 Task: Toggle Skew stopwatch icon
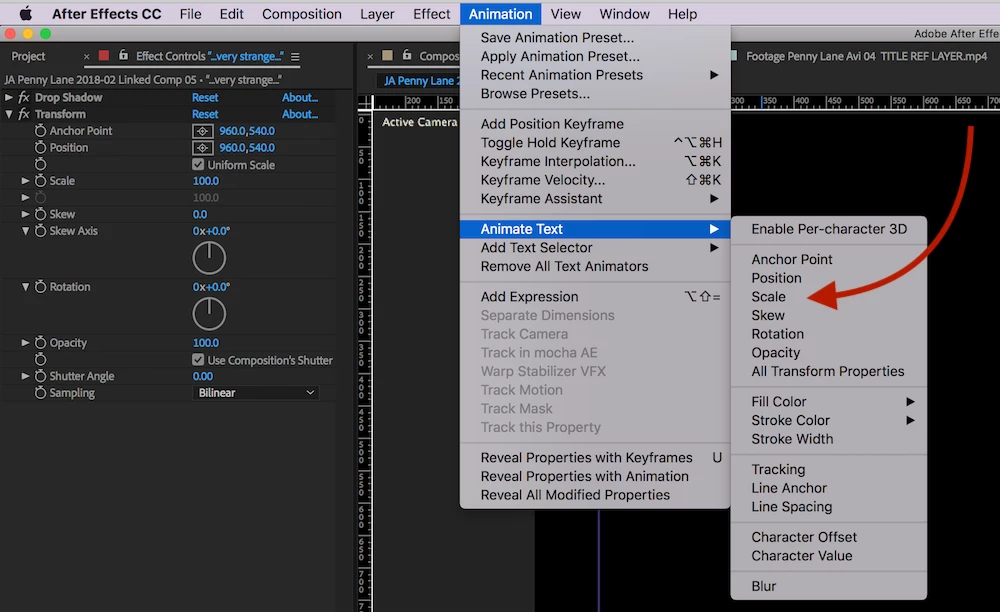point(40,214)
